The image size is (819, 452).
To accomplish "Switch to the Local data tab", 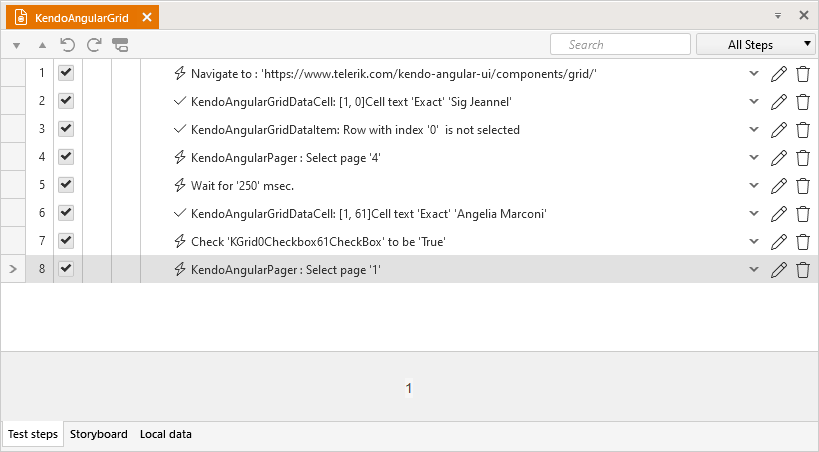I will pos(166,434).
